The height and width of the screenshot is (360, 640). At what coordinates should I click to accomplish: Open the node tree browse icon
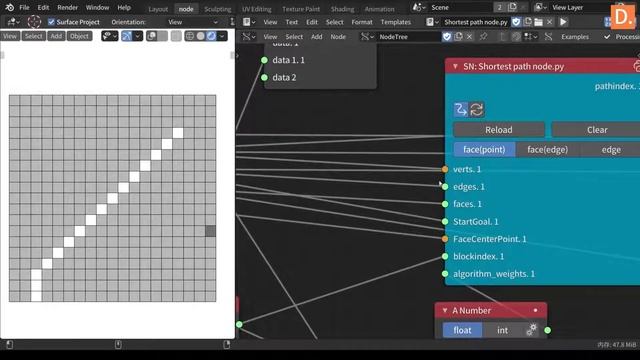click(x=367, y=37)
